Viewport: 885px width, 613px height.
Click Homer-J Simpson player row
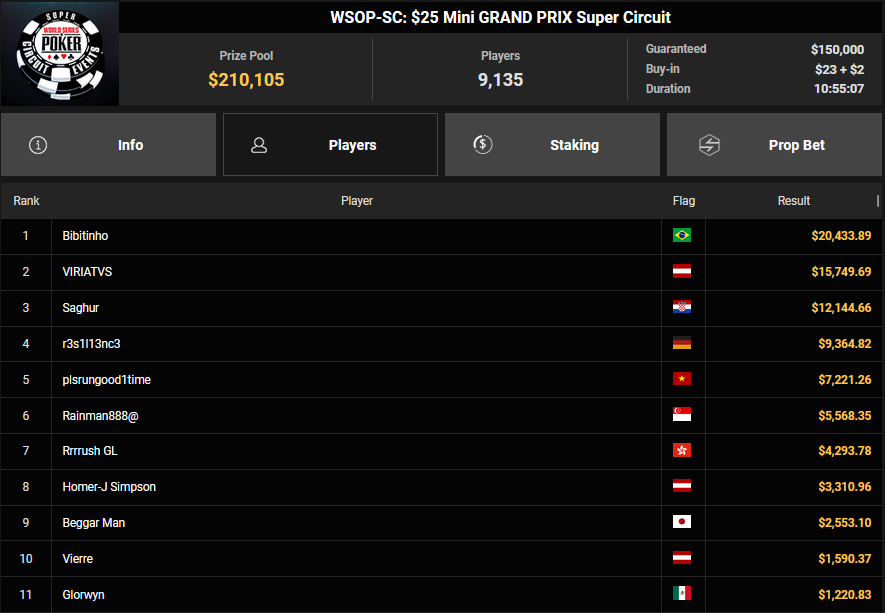tap(109, 487)
